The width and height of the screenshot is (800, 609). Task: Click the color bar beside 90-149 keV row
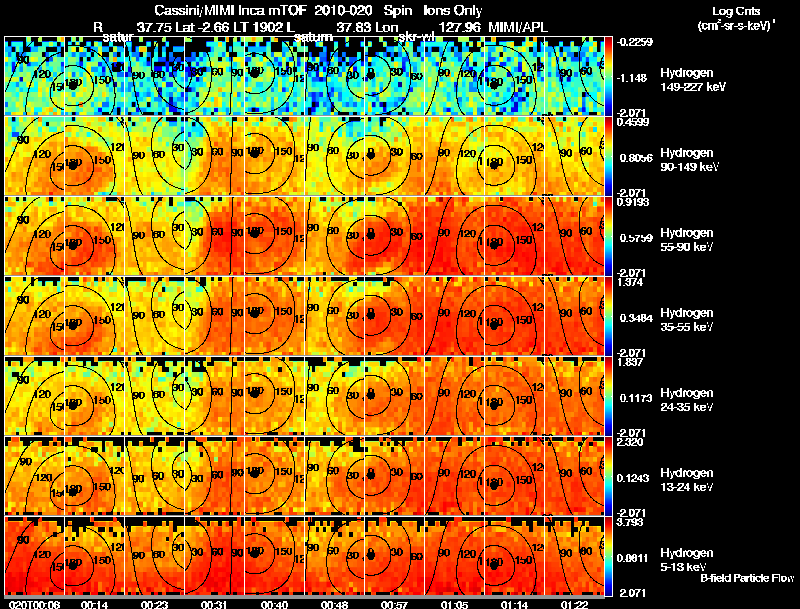coord(608,156)
